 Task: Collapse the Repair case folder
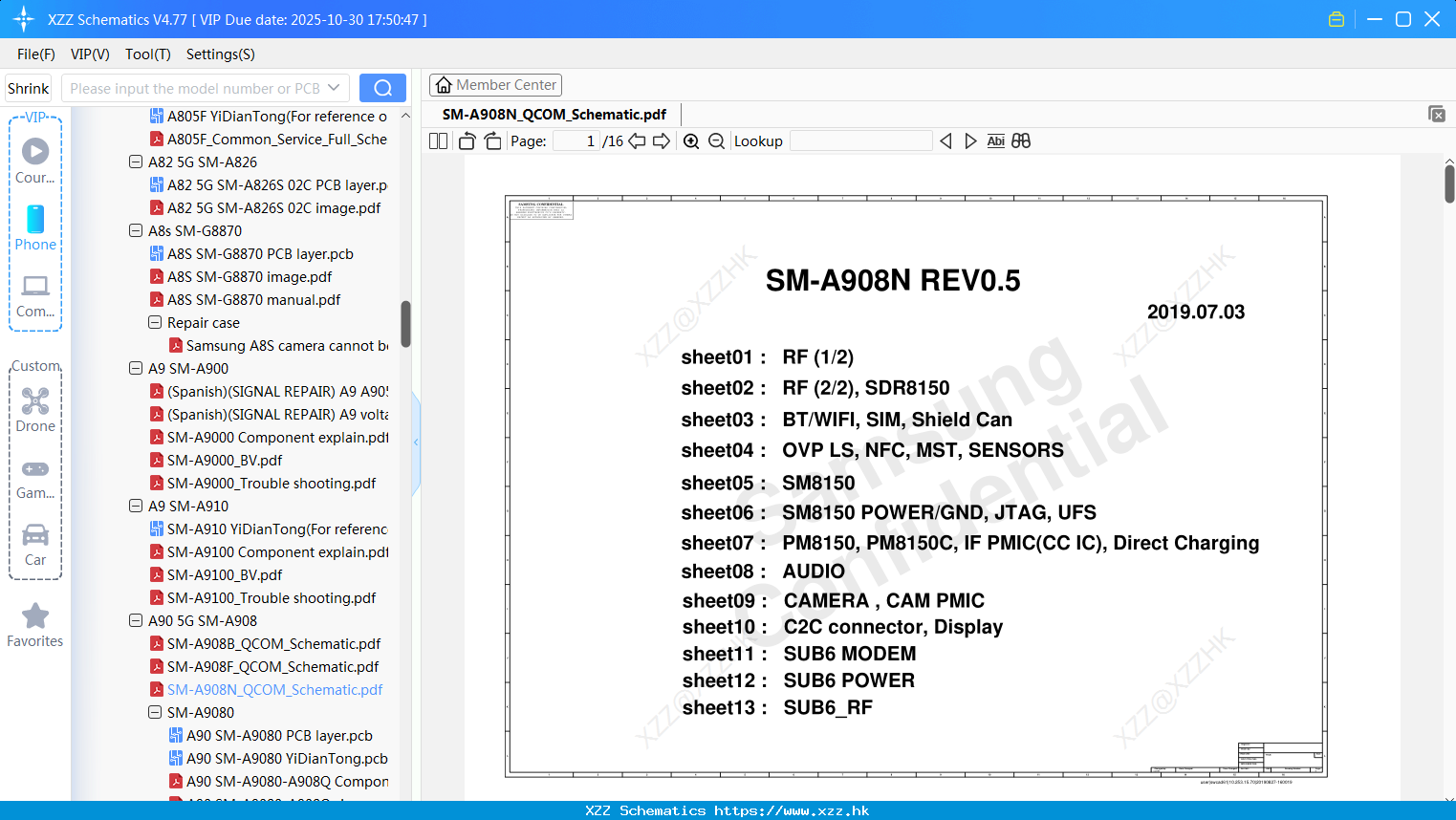tap(155, 323)
